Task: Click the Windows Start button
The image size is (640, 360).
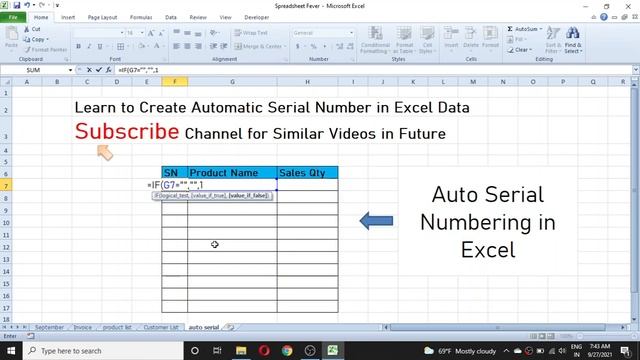Action: click(11, 351)
